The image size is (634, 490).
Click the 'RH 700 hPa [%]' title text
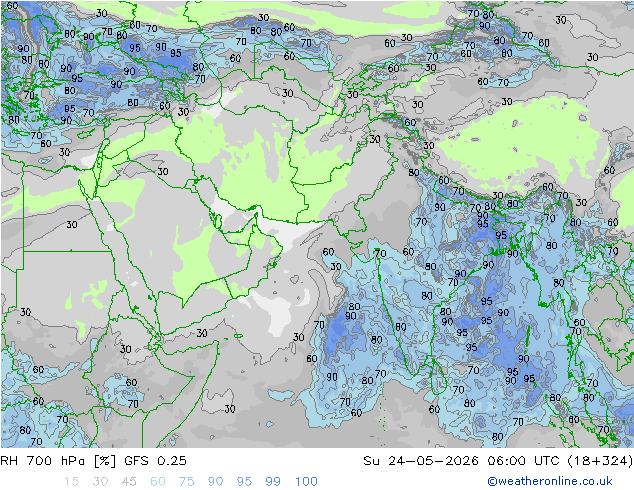[58, 461]
